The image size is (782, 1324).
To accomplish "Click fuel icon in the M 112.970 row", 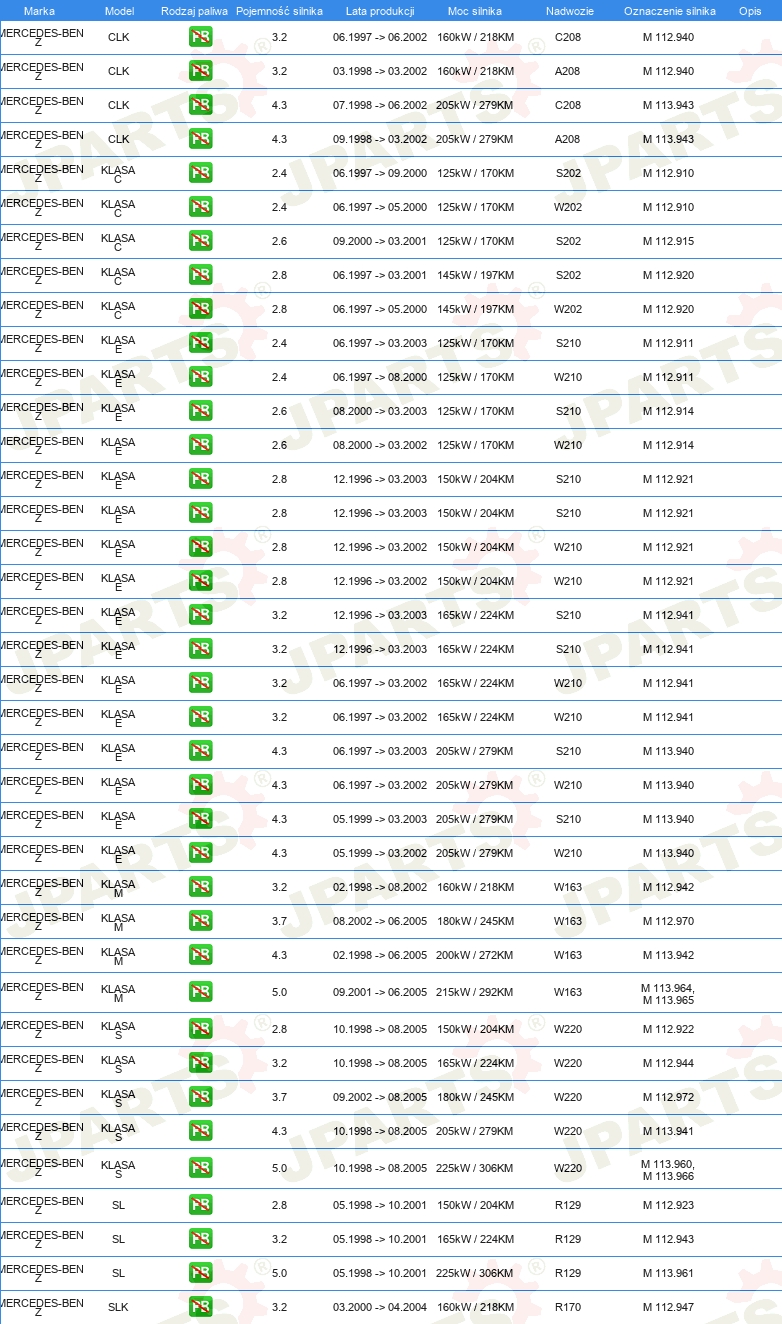I will coord(201,921).
